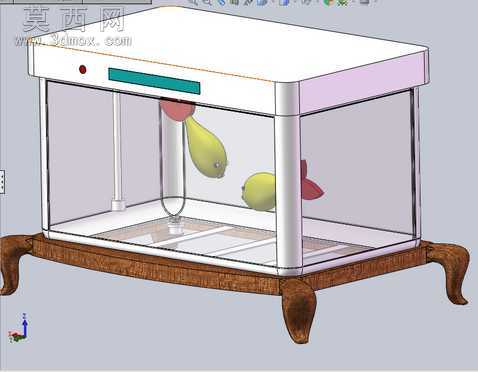Select the teal display strip on the hood
Image resolution: width=478 pixels, height=372 pixels.
(x=154, y=81)
